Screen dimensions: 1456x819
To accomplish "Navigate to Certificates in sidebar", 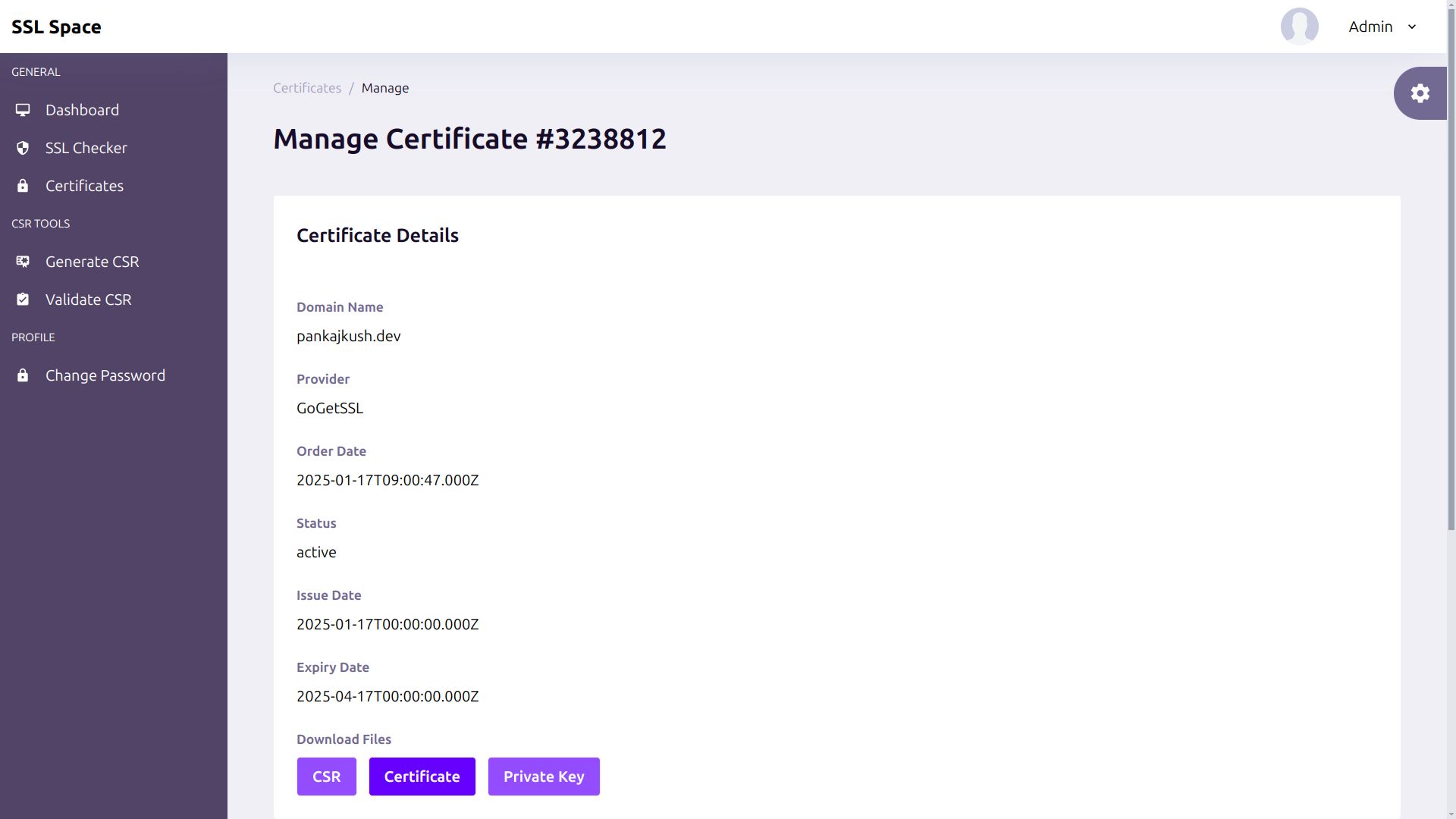I will tap(114, 186).
